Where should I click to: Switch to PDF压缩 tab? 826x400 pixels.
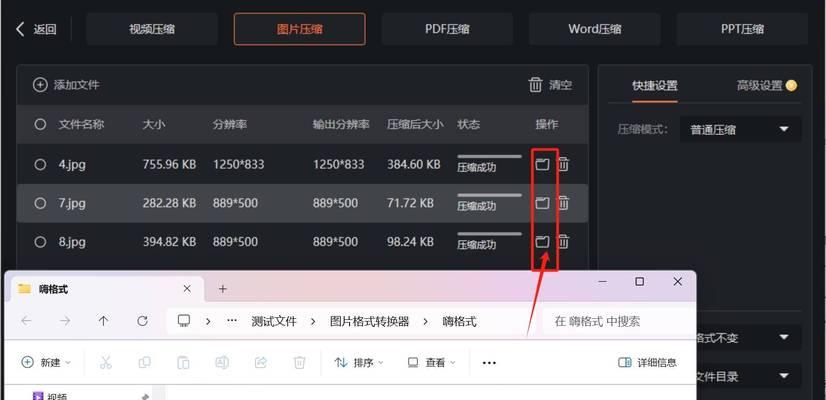click(447, 30)
